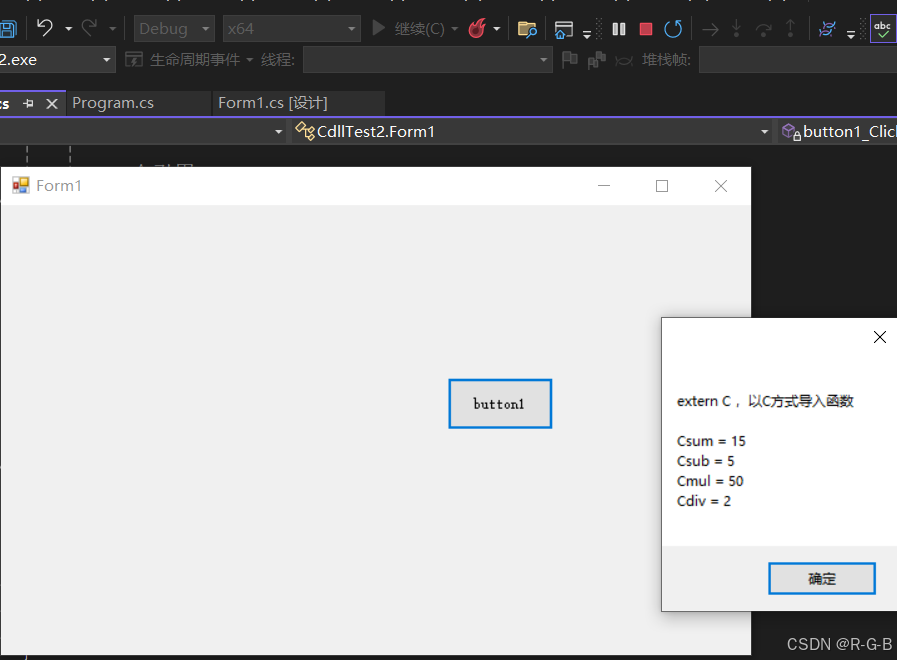Screen dimensions: 897x660
Task: Restart the app with the circular arrow icon
Action: (672, 28)
